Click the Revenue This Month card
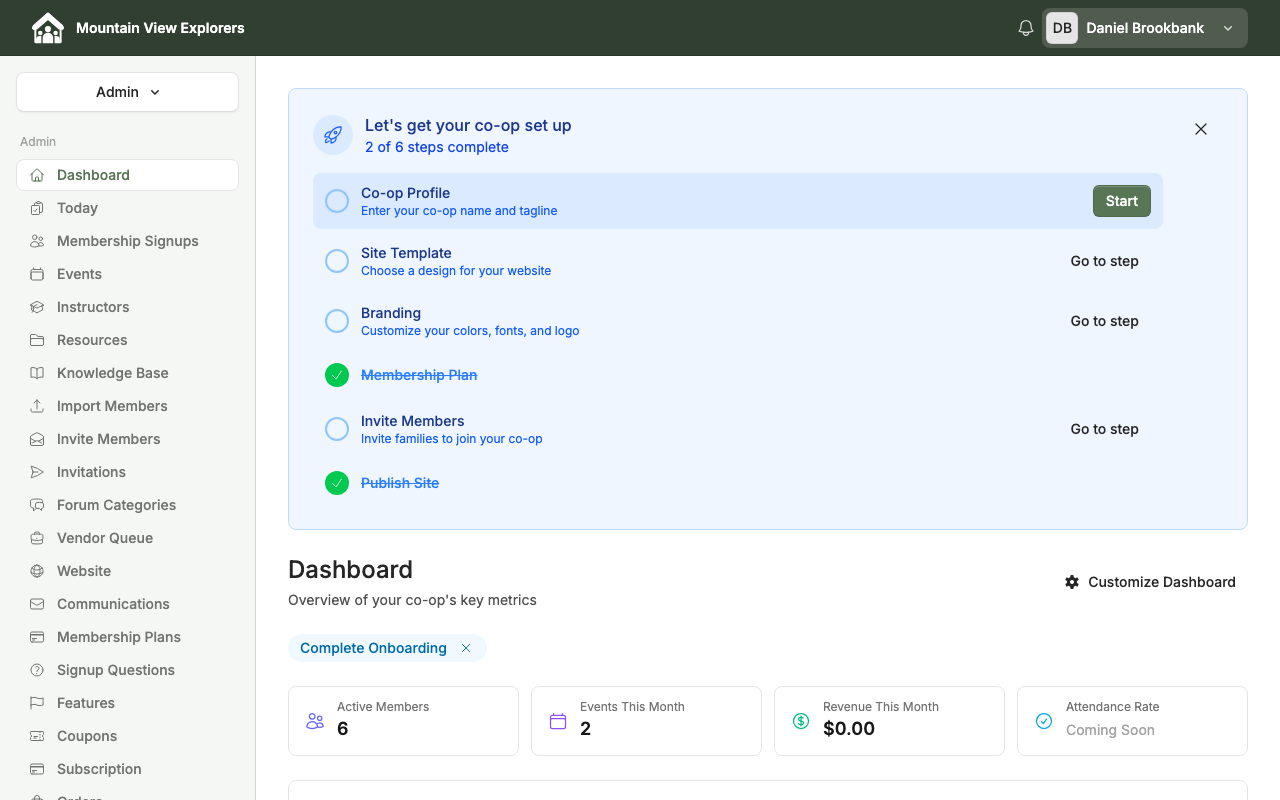This screenshot has height=800, width=1280. click(889, 721)
